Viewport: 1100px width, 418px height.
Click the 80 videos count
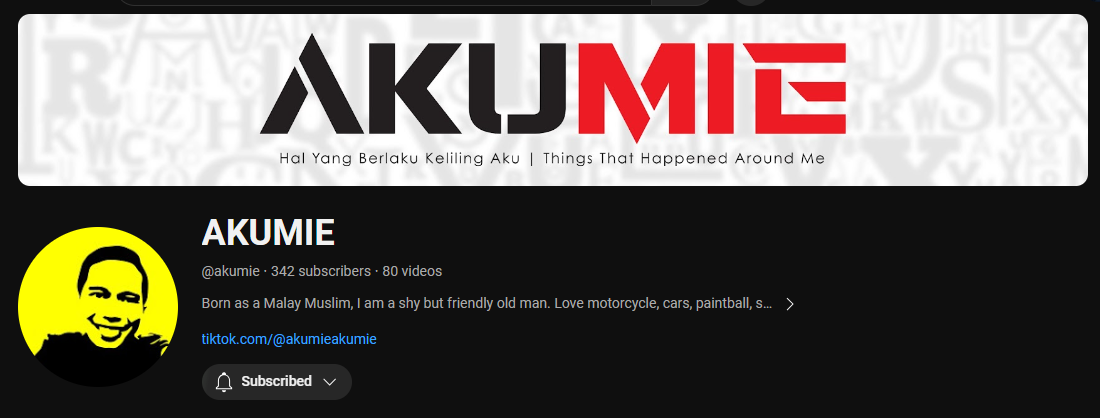tap(412, 271)
